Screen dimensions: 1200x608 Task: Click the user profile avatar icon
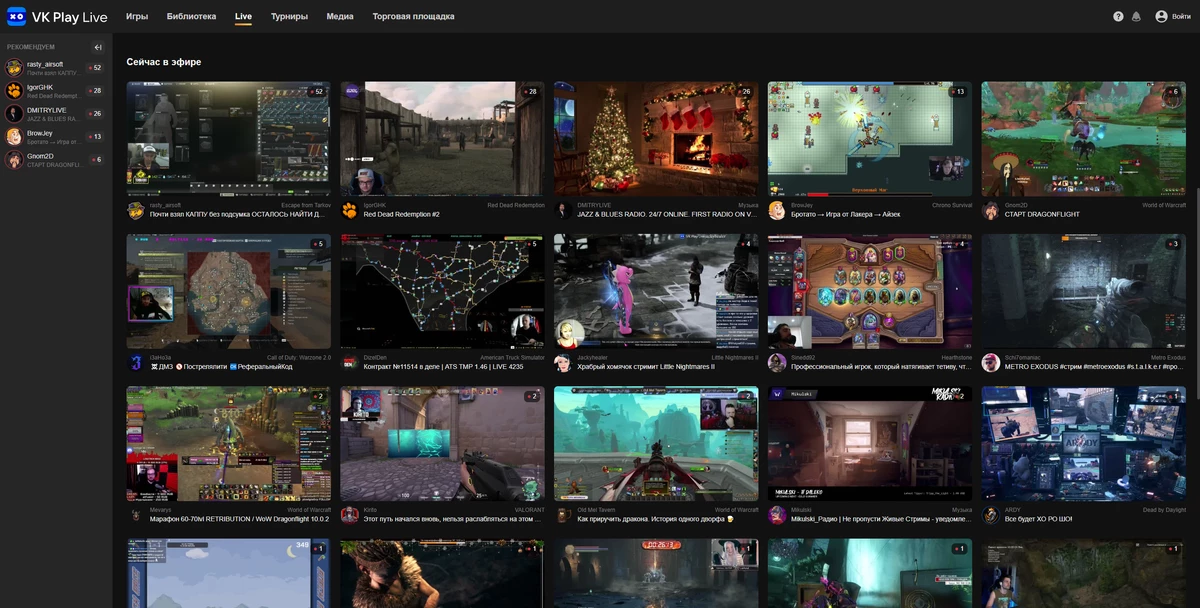1161,16
